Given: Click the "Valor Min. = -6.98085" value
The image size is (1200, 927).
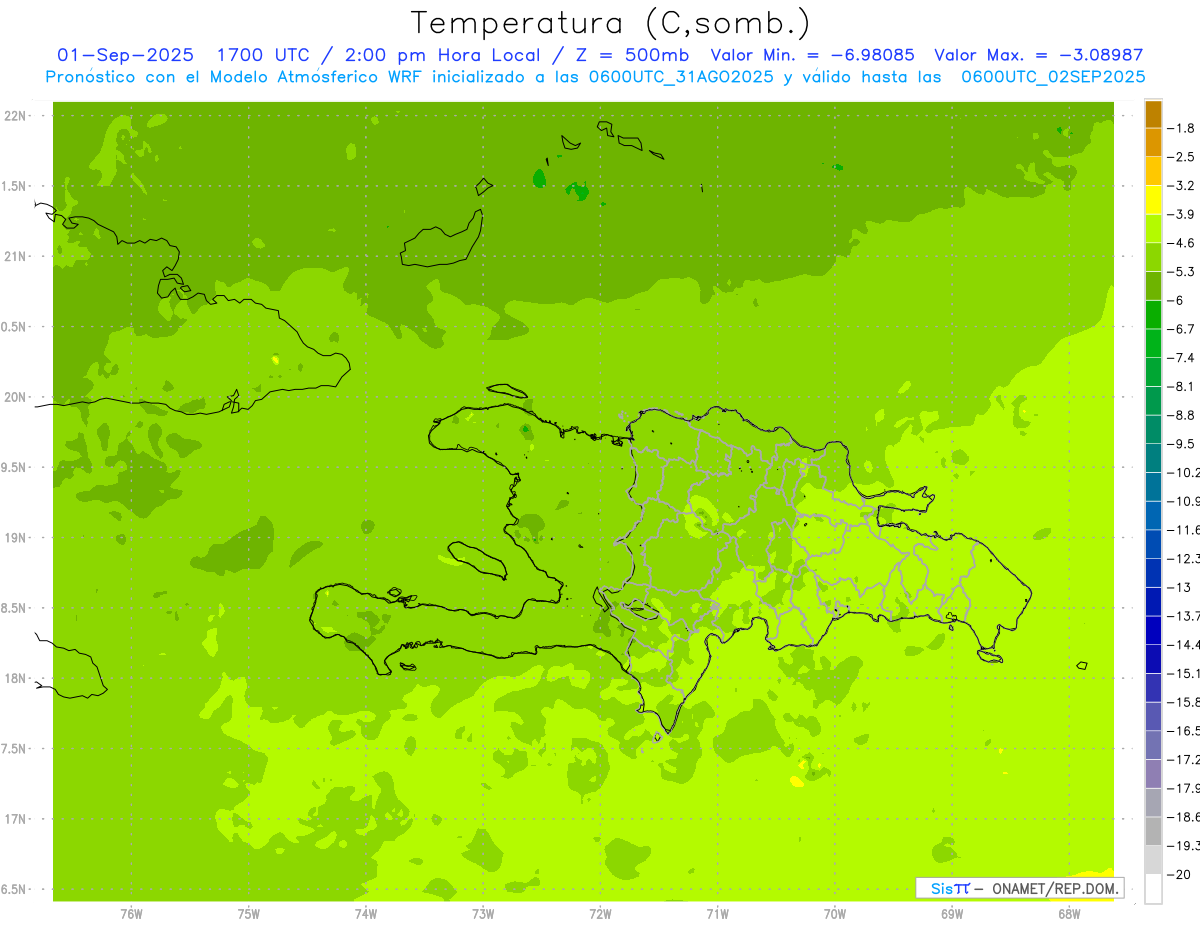Looking at the screenshot, I should [812, 56].
